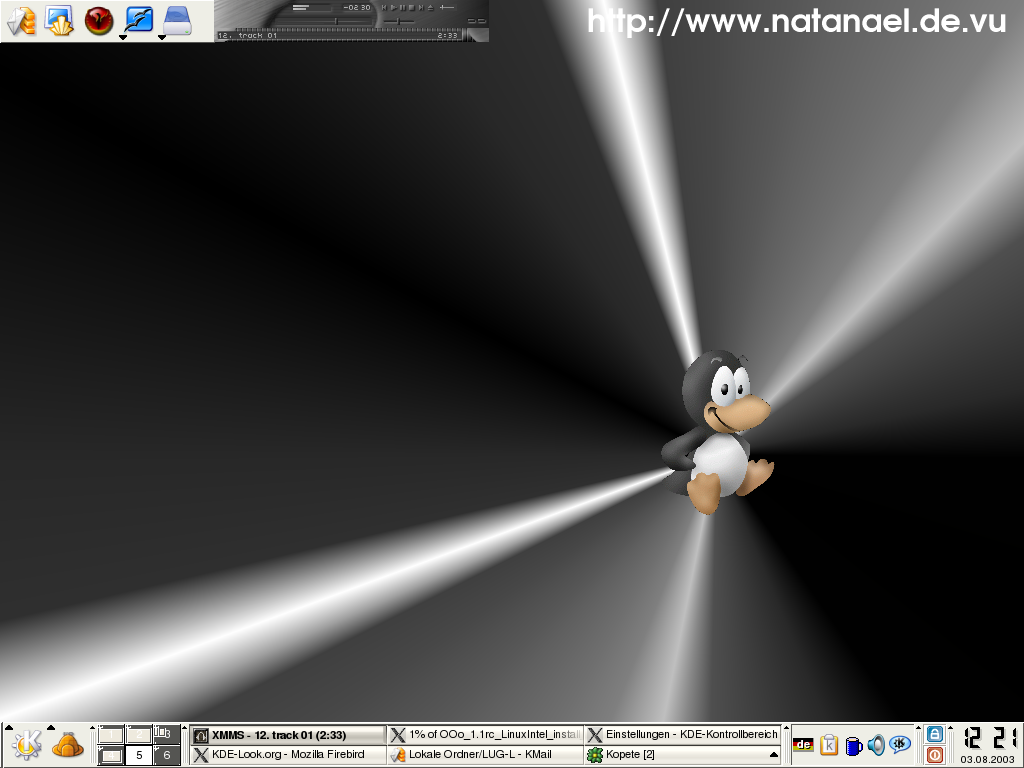Activate Kopete [2] taskbar entry
1024x768 pixels.
tap(676, 754)
